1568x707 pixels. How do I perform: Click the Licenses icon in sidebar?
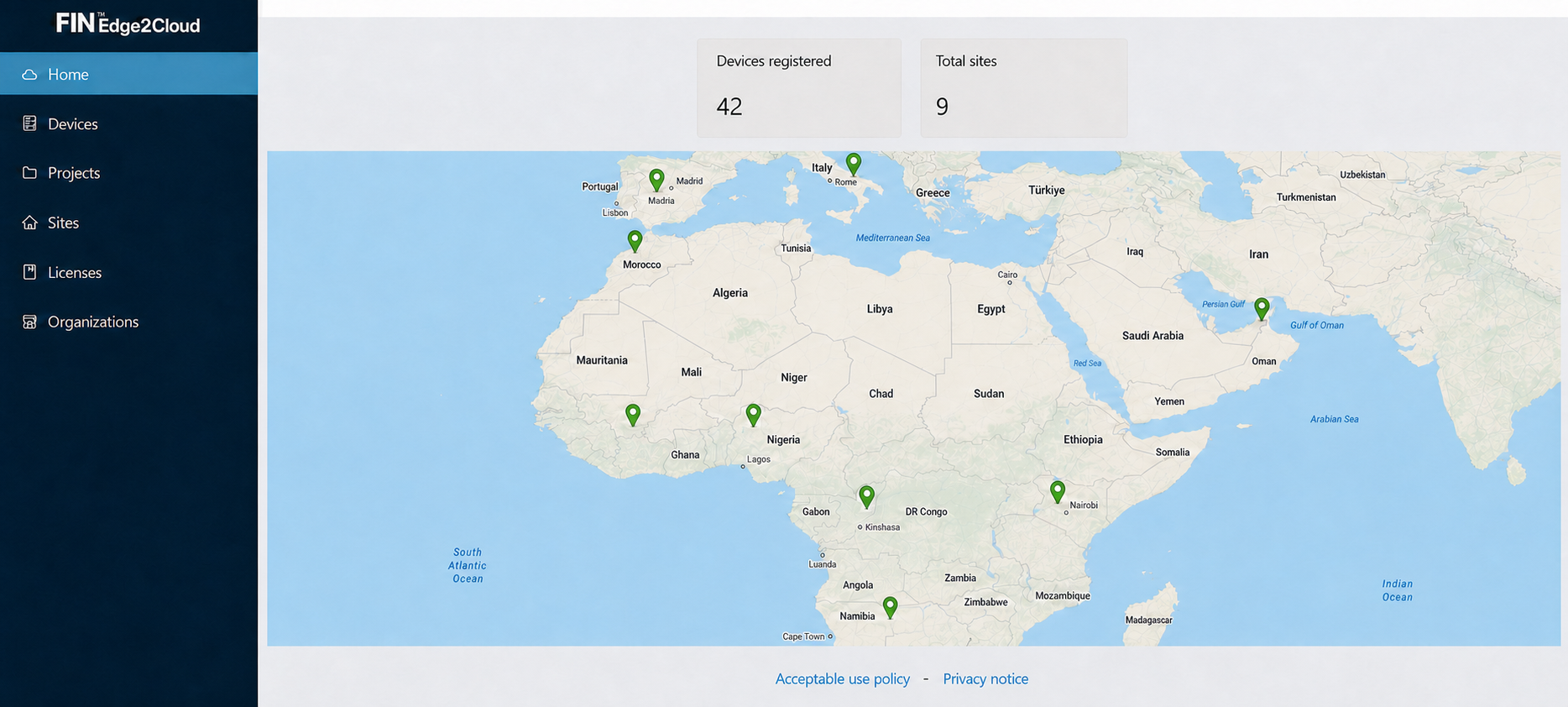(x=29, y=272)
